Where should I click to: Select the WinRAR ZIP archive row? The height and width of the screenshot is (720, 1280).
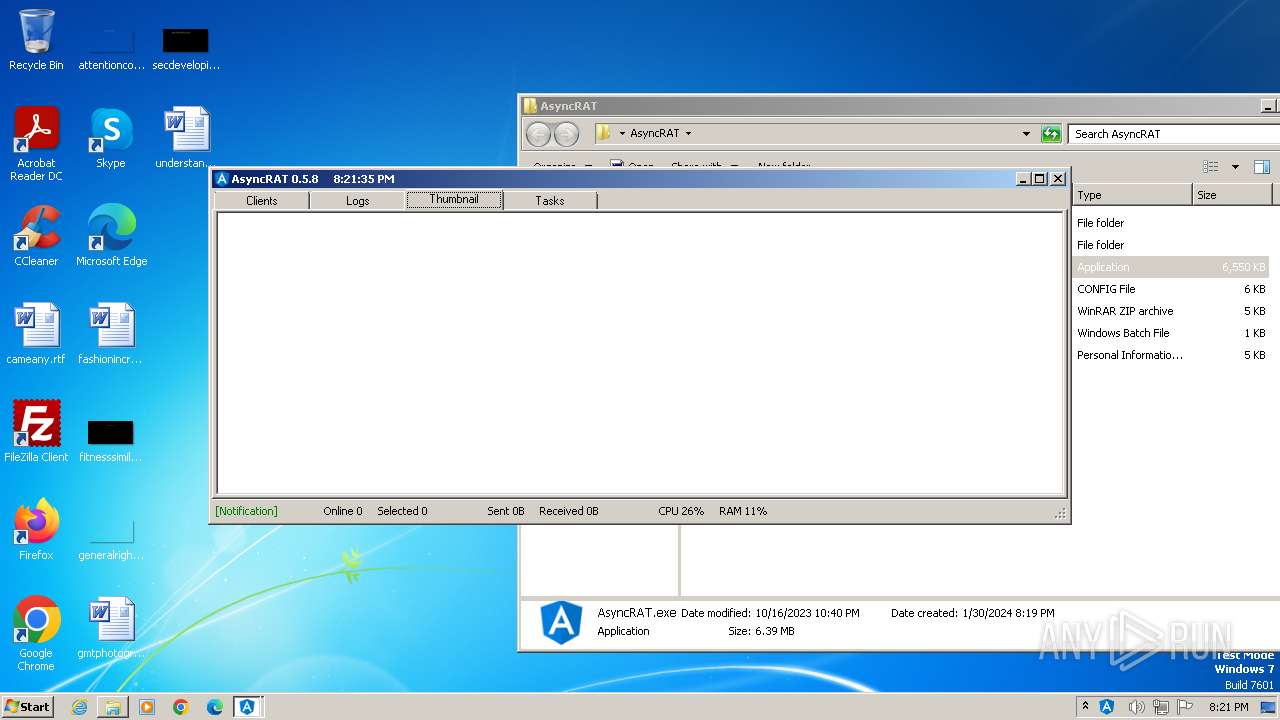coord(1171,311)
